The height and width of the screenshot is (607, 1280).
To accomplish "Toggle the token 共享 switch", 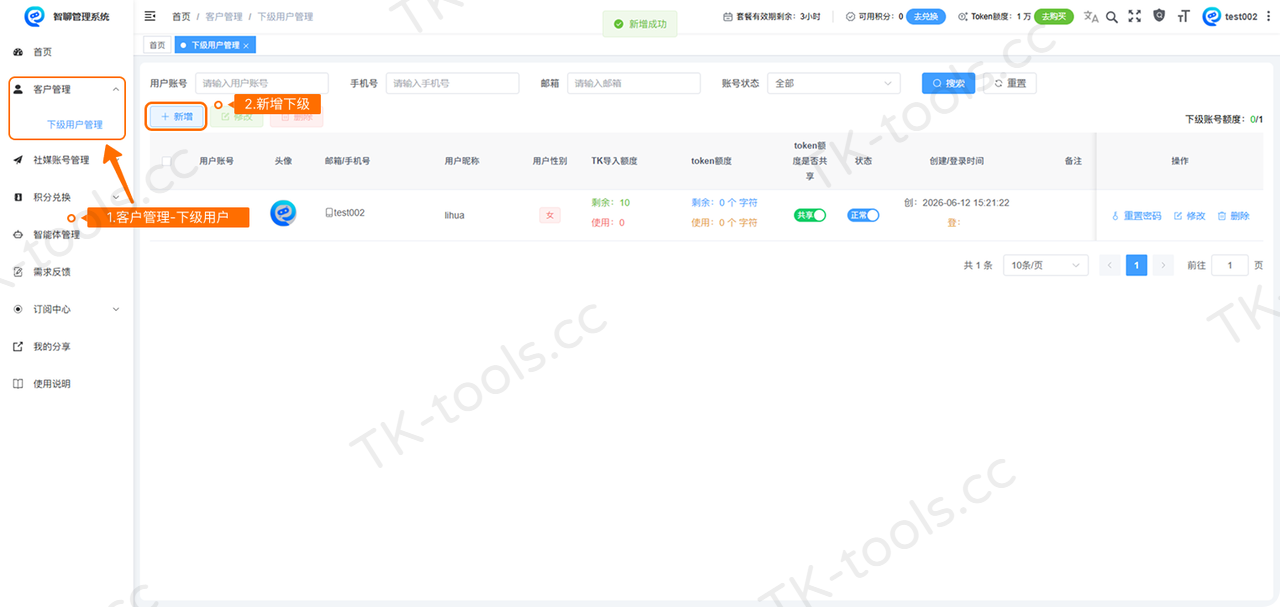I will 810,215.
